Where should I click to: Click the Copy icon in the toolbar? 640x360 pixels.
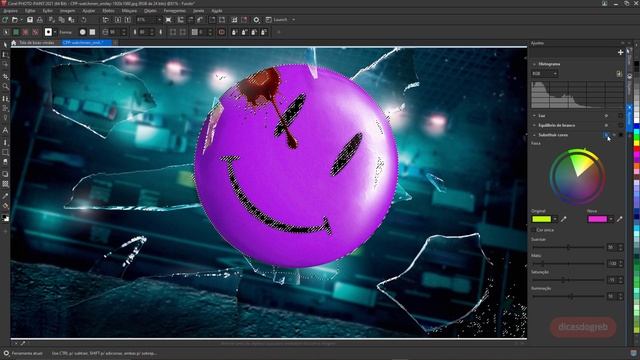pyautogui.click(x=62, y=20)
